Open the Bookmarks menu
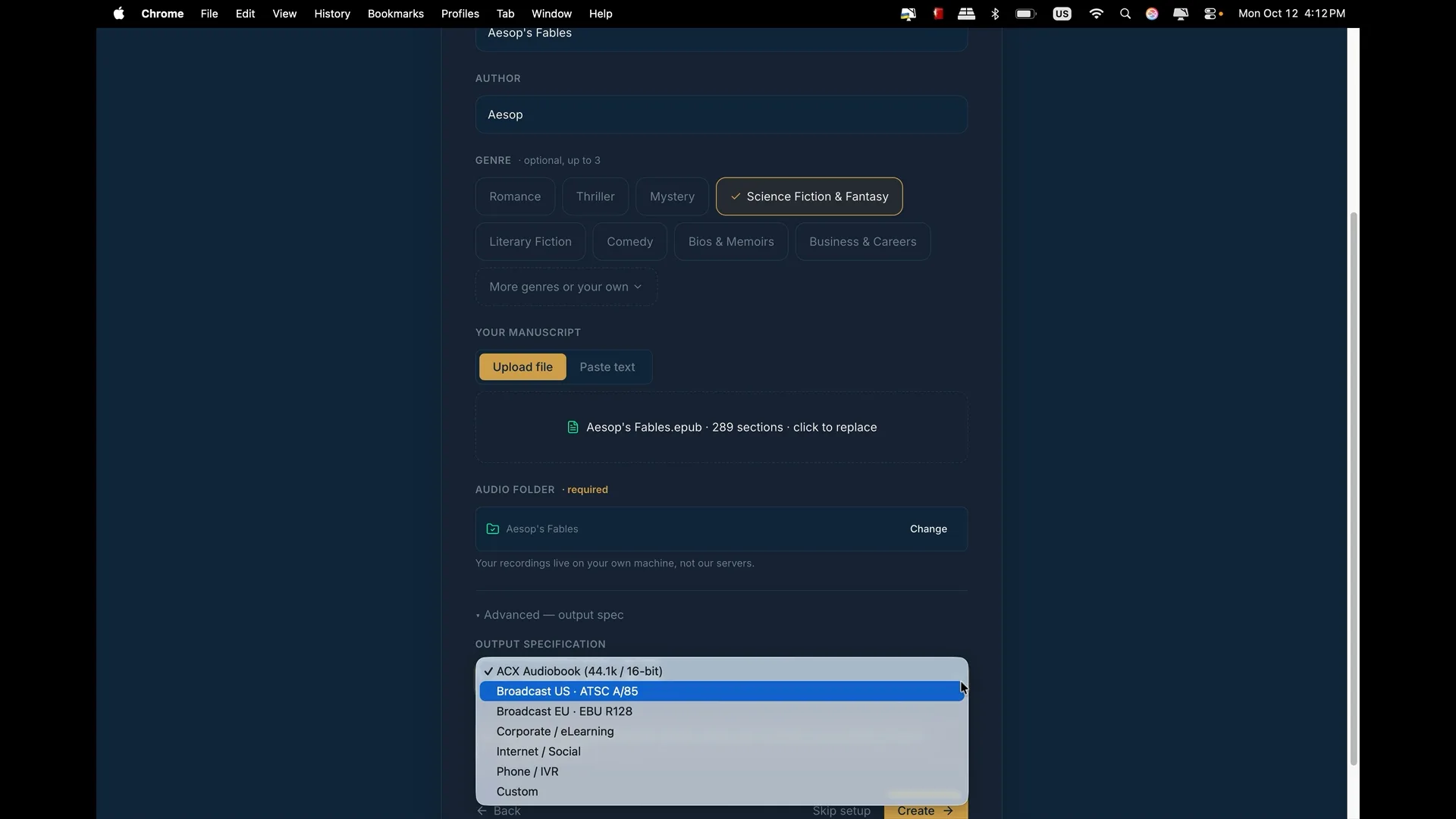1456x819 pixels. pos(396,14)
